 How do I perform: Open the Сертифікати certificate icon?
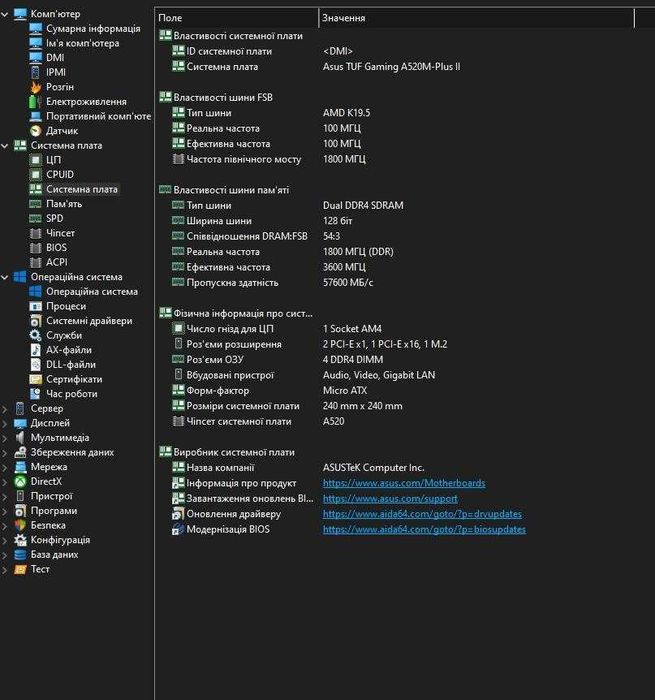point(36,379)
